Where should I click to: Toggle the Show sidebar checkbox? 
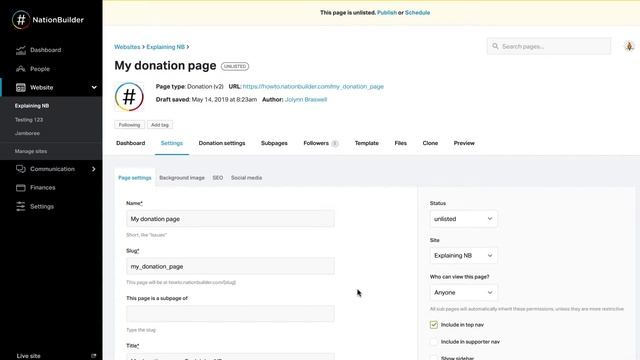tap(433, 358)
